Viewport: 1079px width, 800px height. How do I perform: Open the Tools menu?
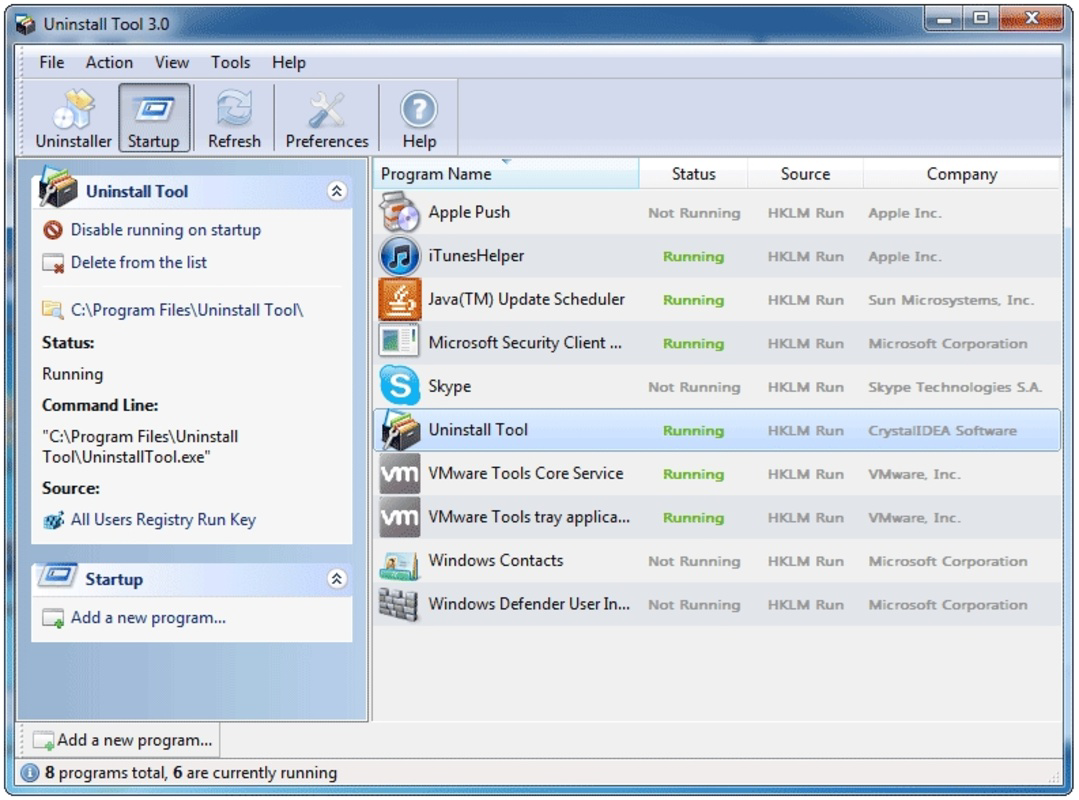[x=230, y=62]
